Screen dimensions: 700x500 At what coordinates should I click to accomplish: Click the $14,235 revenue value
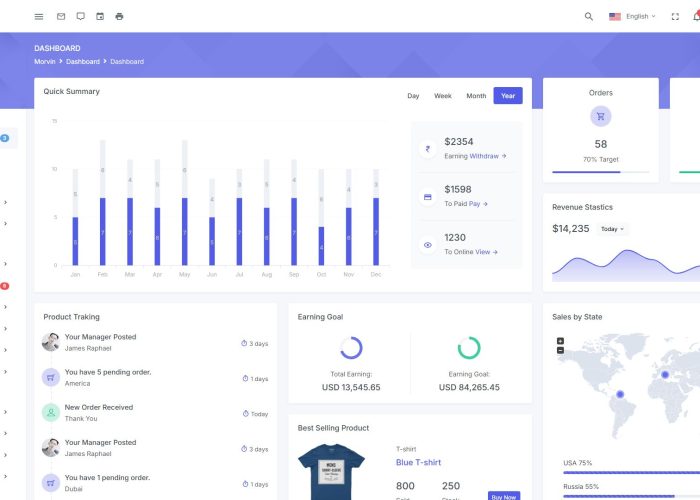[x=571, y=229]
